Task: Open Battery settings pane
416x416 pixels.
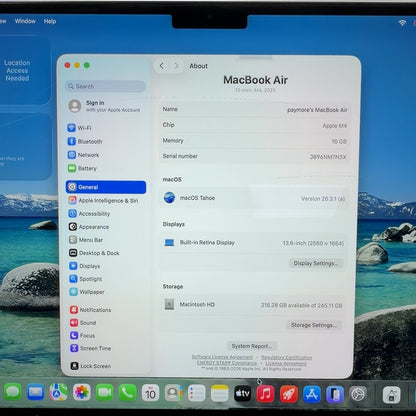Action: tap(82, 168)
